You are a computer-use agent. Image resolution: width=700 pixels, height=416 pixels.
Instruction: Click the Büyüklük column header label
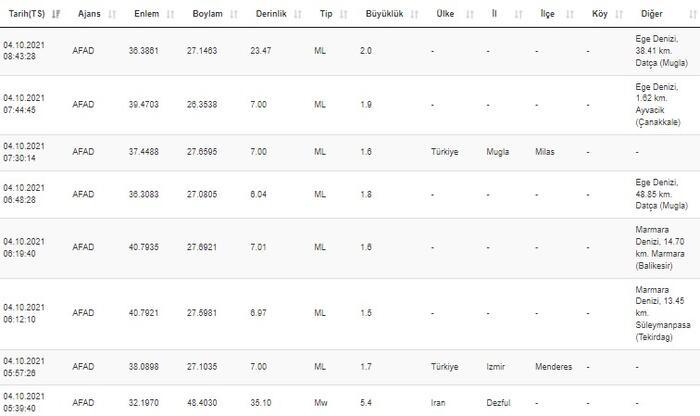[384, 14]
